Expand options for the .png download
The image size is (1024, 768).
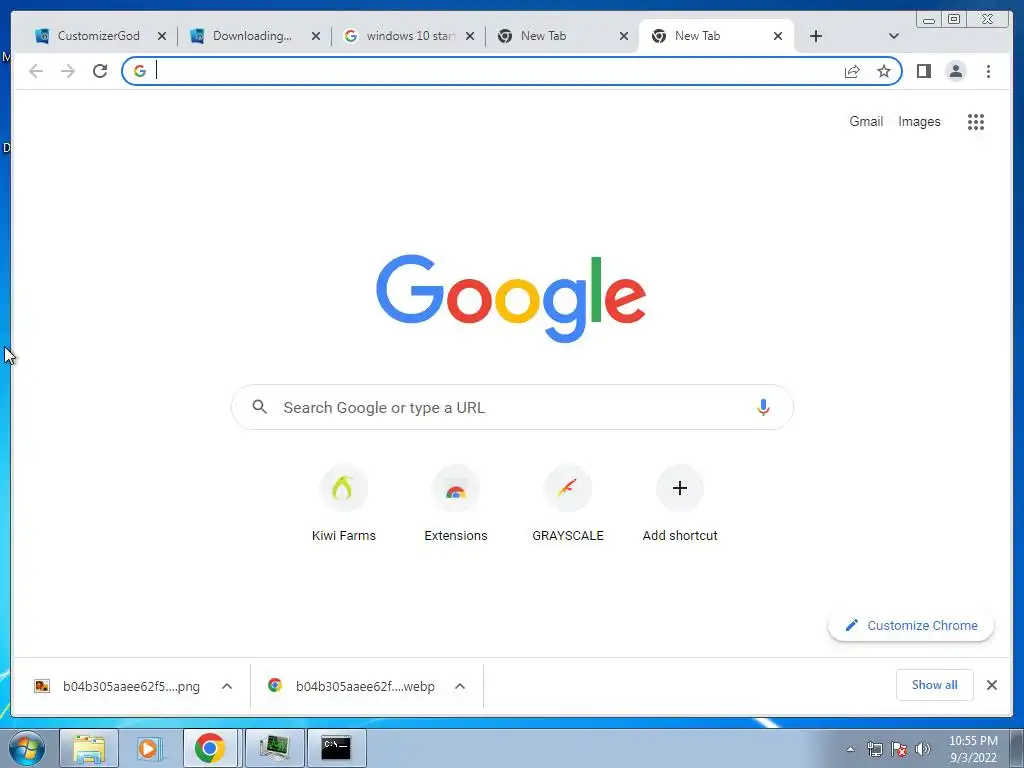227,686
